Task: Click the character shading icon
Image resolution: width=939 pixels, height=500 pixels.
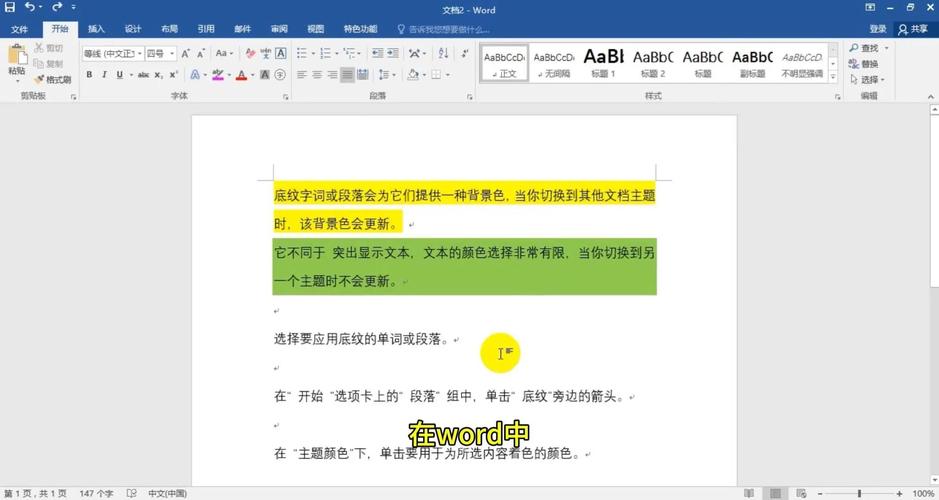Action: [265, 75]
